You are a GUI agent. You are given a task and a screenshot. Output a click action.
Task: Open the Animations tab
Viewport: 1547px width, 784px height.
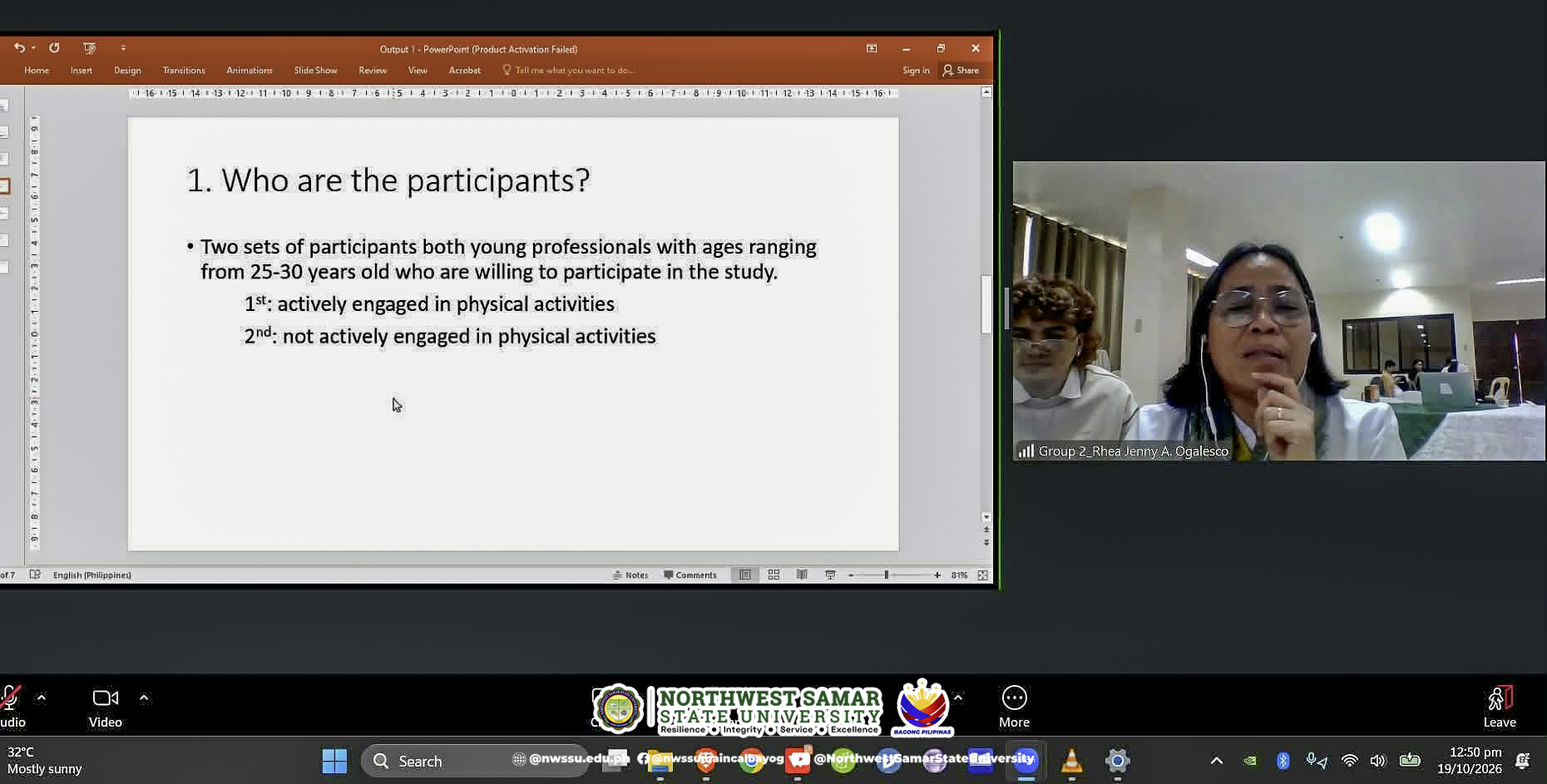click(x=250, y=71)
